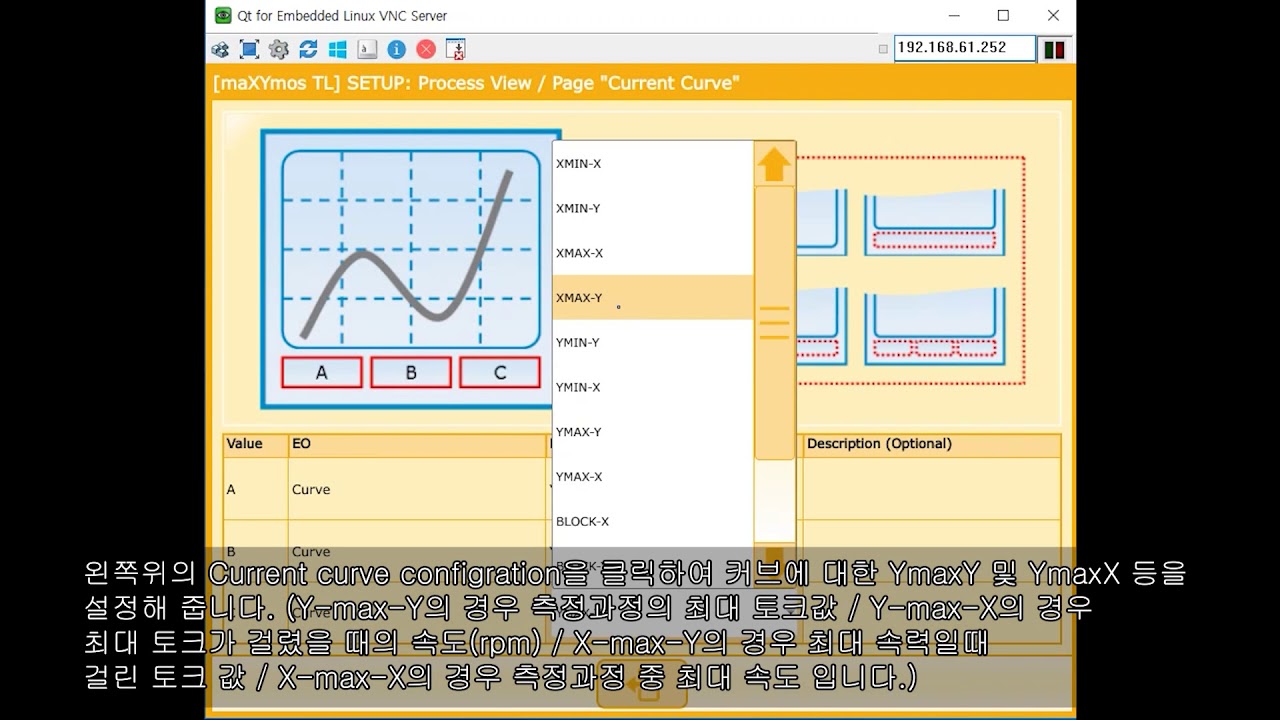Click the keyboard key 'a' toolbar icon

coord(367,49)
